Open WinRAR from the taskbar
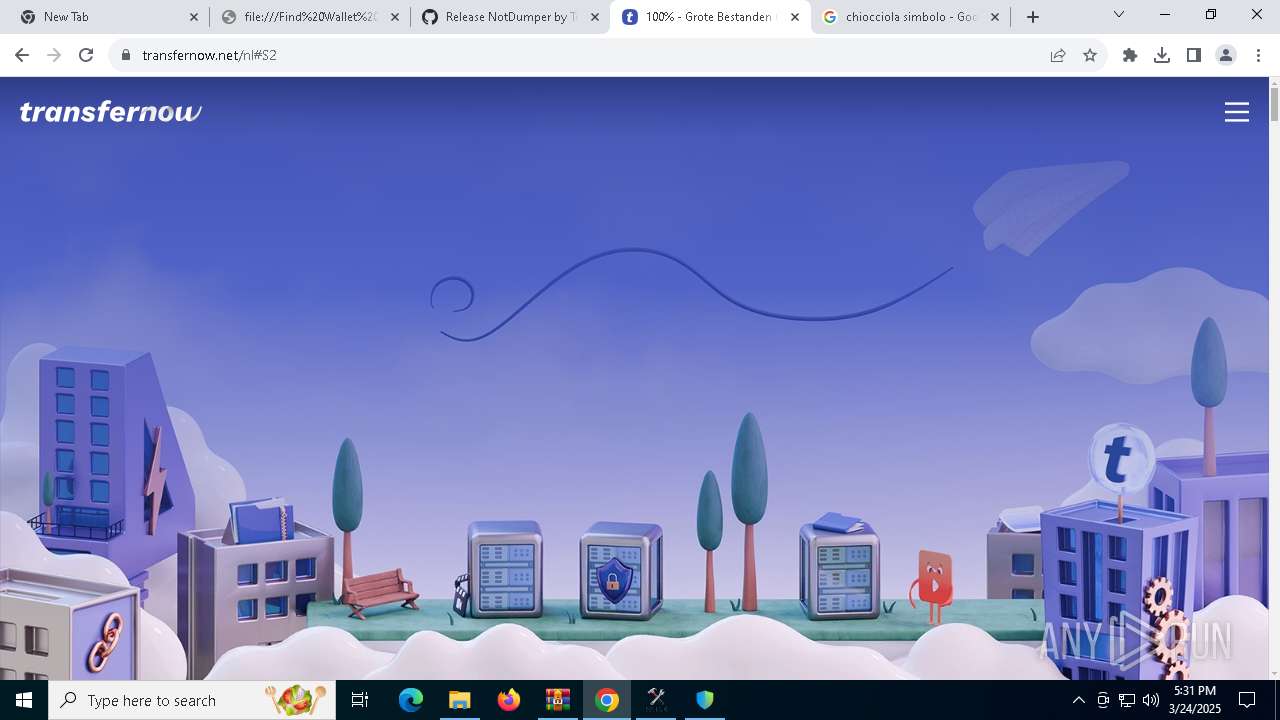Screen dimensions: 1280x720 (557, 700)
